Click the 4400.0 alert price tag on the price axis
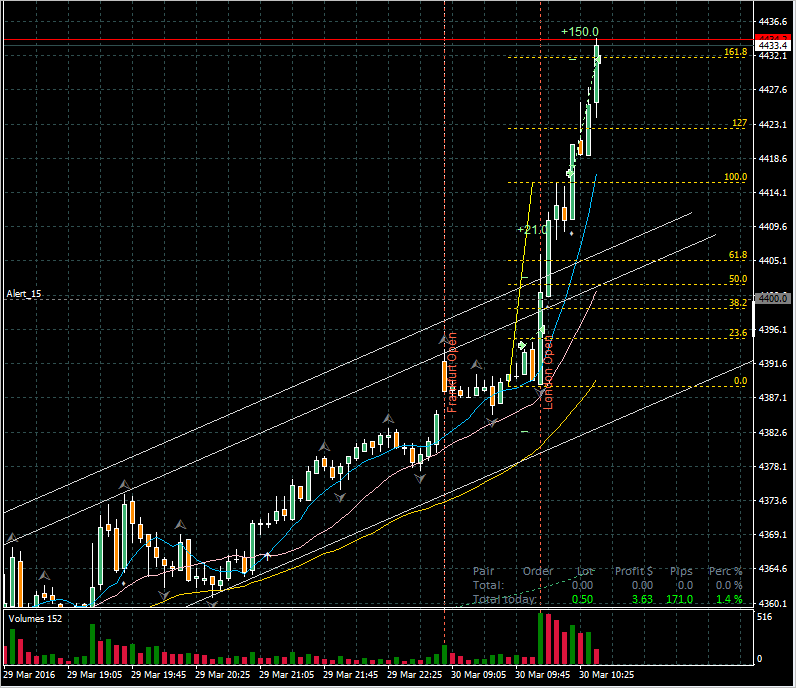Screen dimensions: 796x688 coord(773,298)
